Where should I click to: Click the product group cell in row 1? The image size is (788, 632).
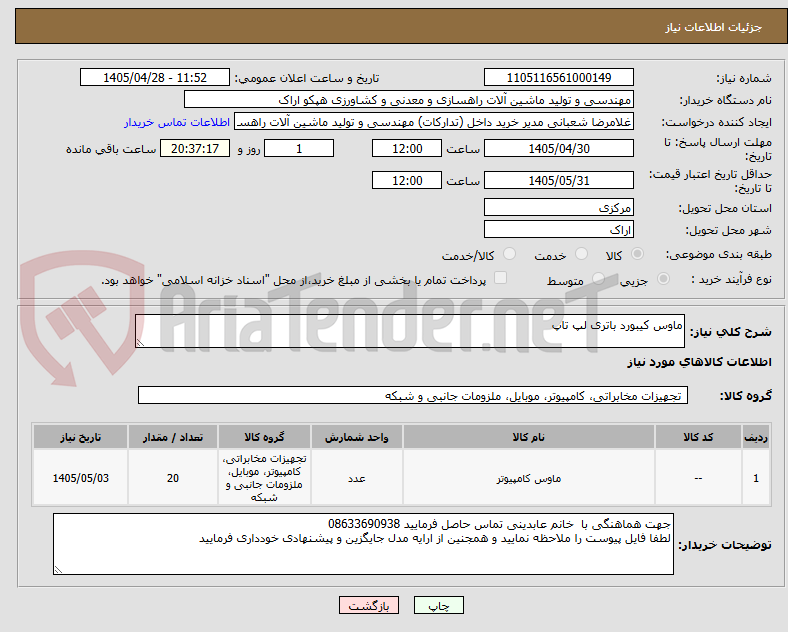click(264, 478)
